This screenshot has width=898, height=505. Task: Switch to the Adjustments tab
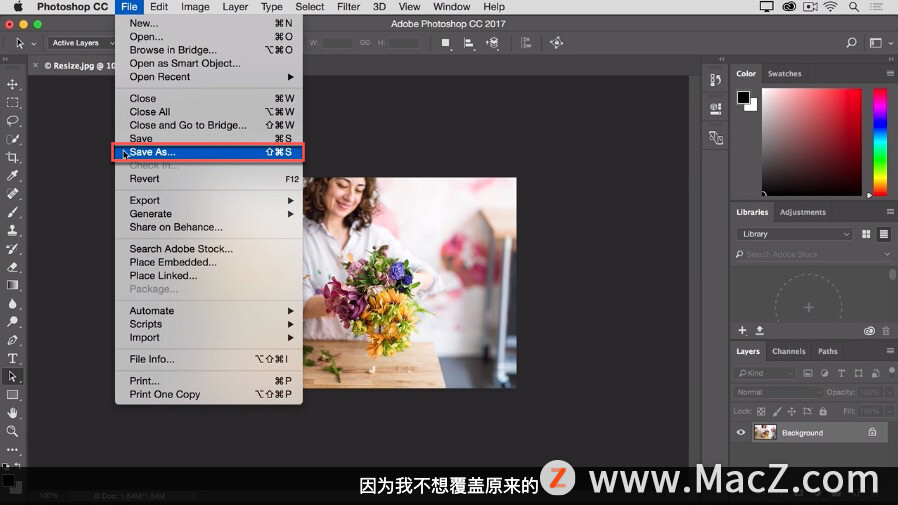(x=802, y=212)
